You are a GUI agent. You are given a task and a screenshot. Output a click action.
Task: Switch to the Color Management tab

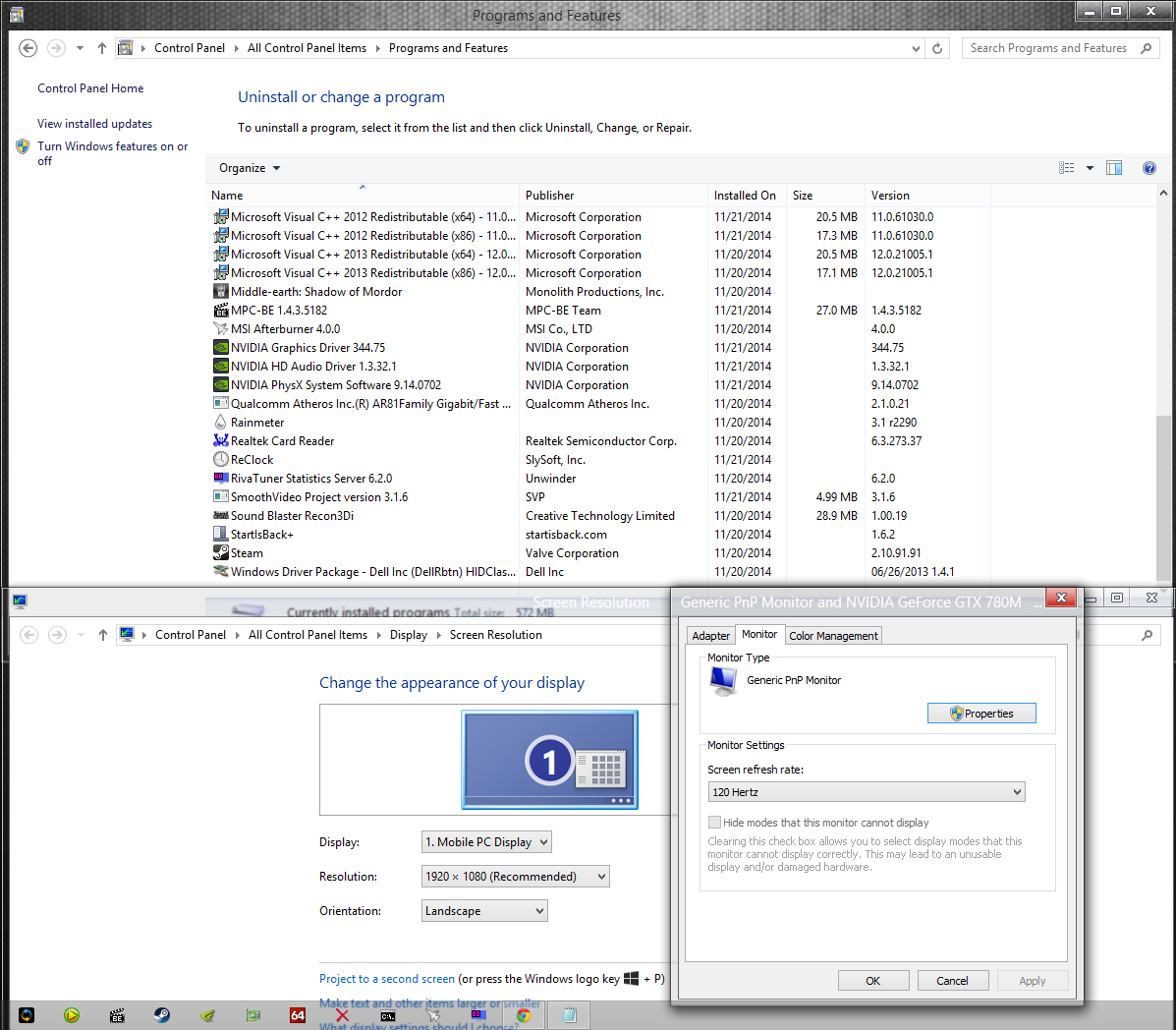pos(833,636)
